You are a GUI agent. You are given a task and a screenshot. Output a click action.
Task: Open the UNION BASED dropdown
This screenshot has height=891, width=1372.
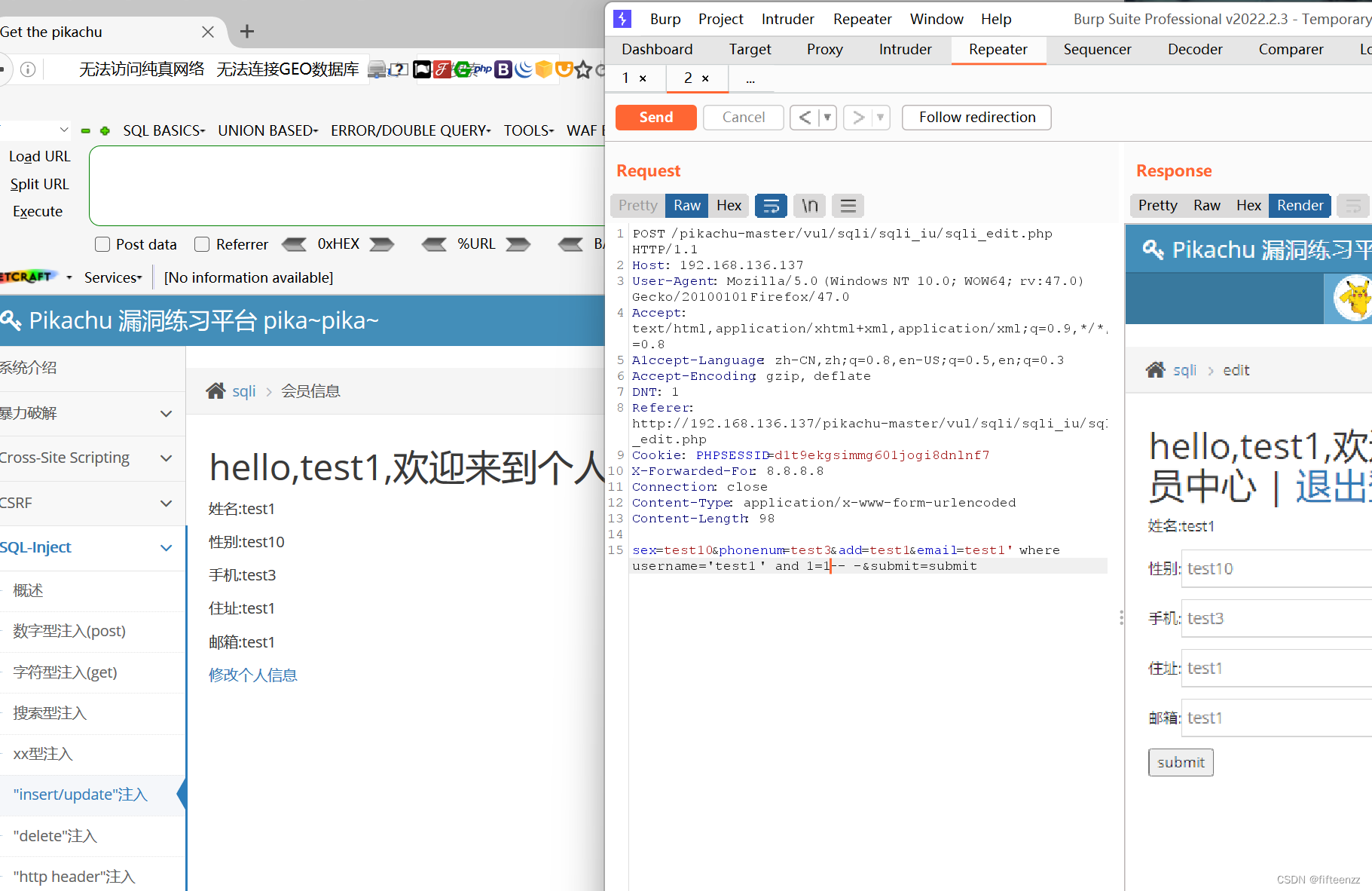268,130
